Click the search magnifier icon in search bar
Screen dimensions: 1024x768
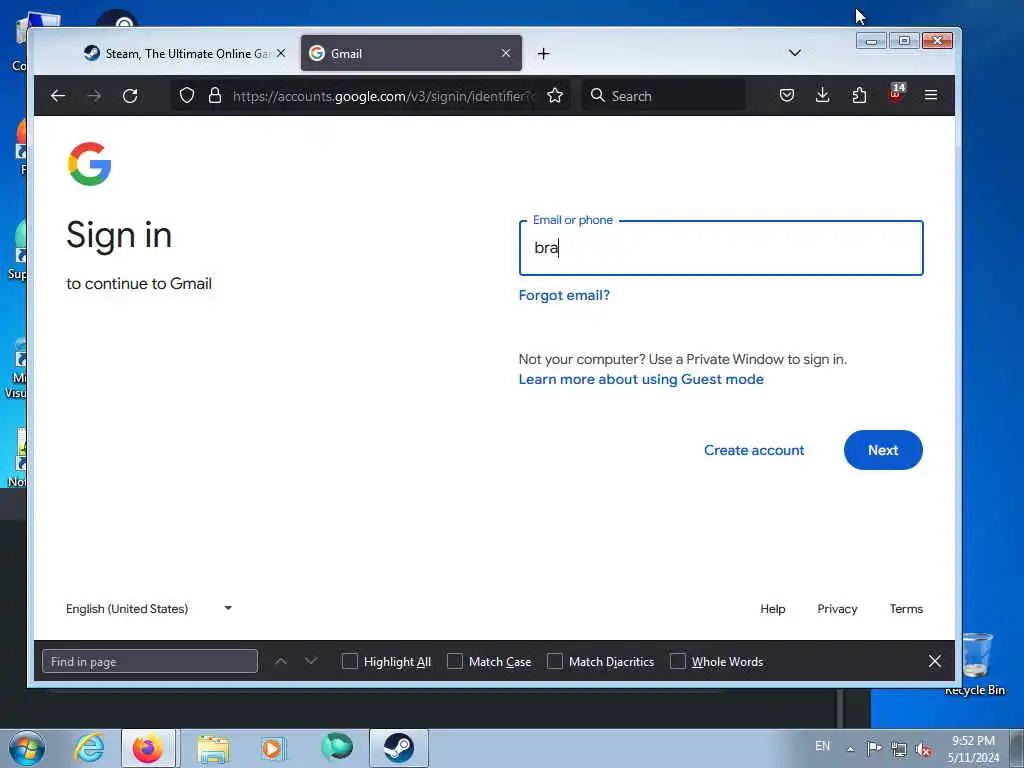[x=597, y=95]
